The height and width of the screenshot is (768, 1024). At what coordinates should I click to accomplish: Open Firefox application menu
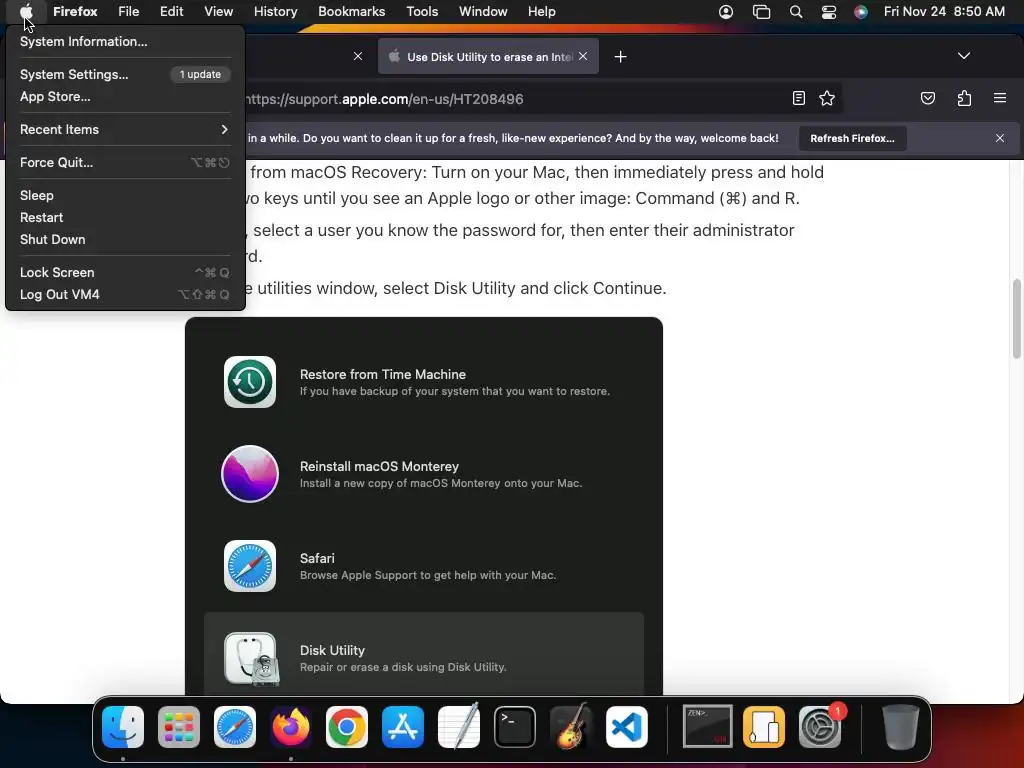pyautogui.click(x=75, y=12)
